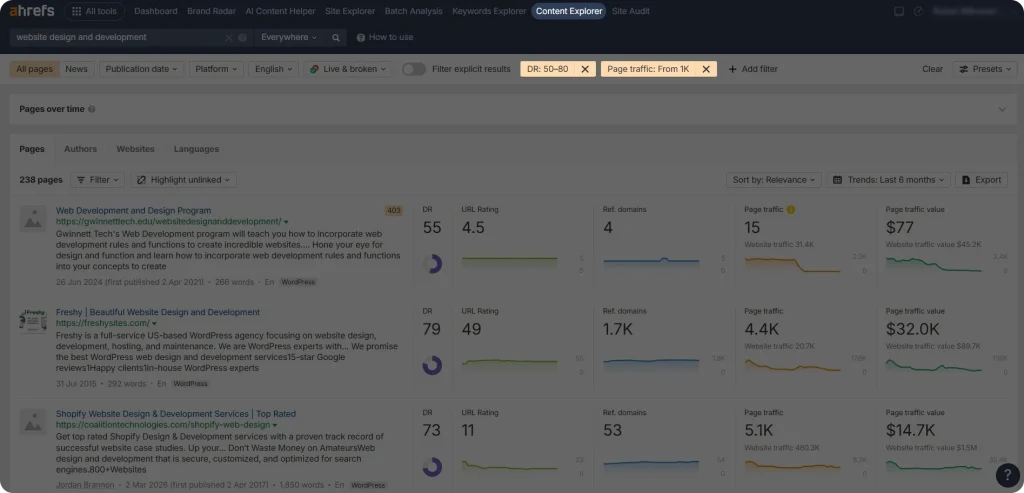Open the Live & broken dropdown
Screen dimensions: 1024x493
[347, 69]
